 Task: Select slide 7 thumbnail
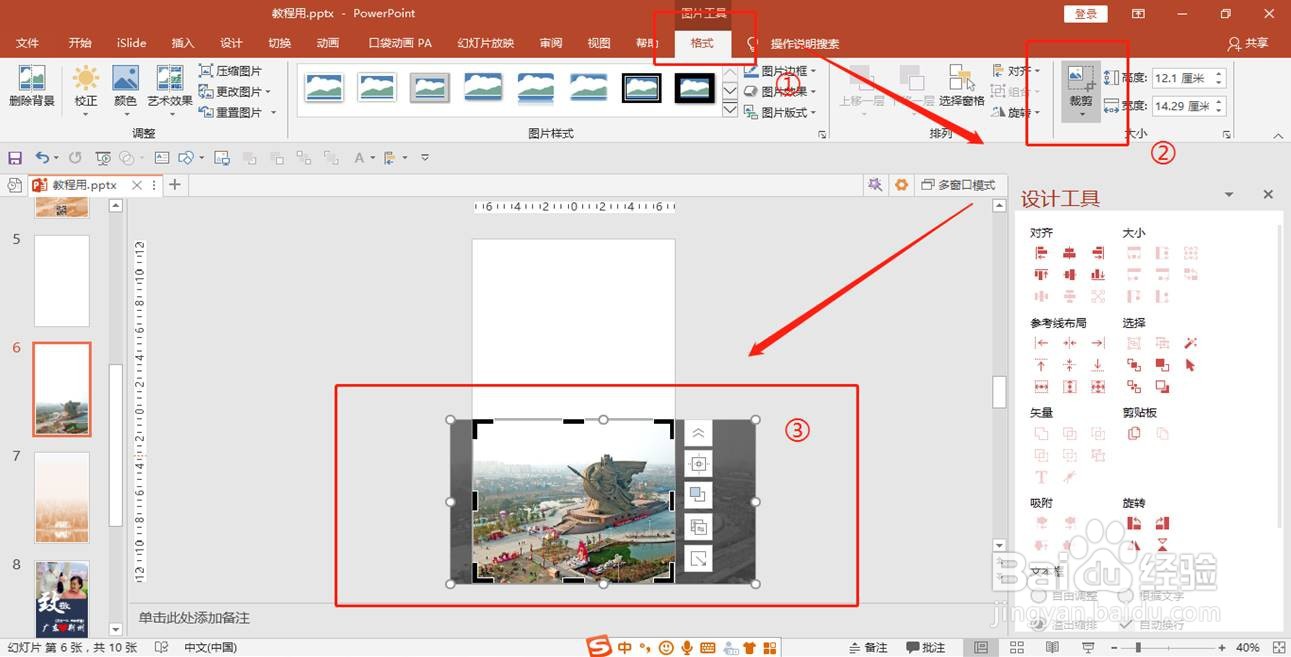(62, 497)
